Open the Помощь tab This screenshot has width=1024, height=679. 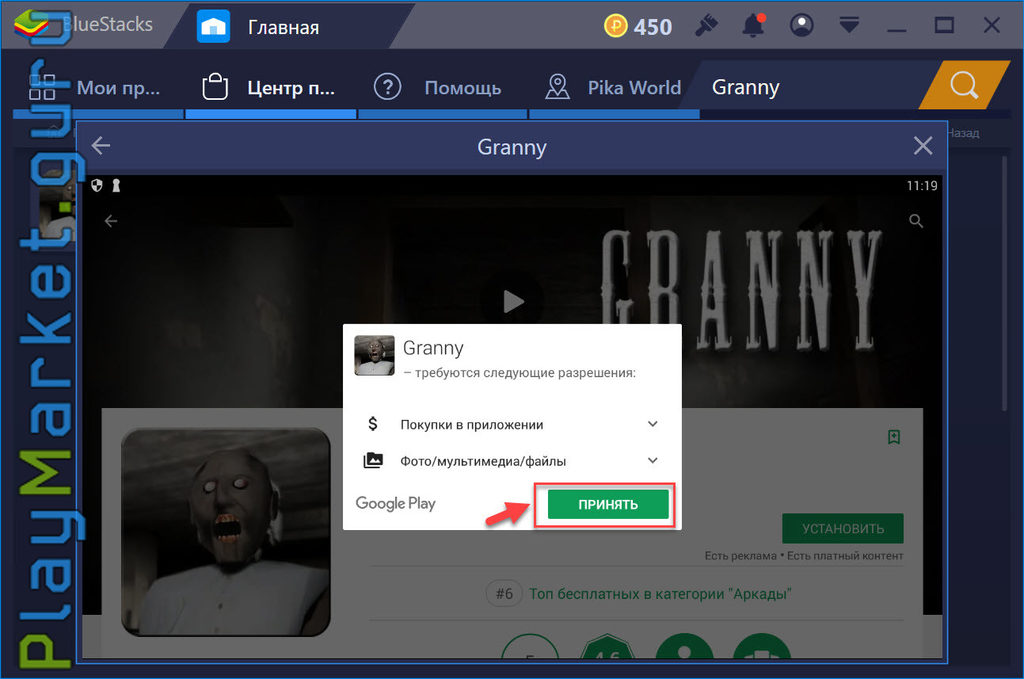click(x=443, y=87)
